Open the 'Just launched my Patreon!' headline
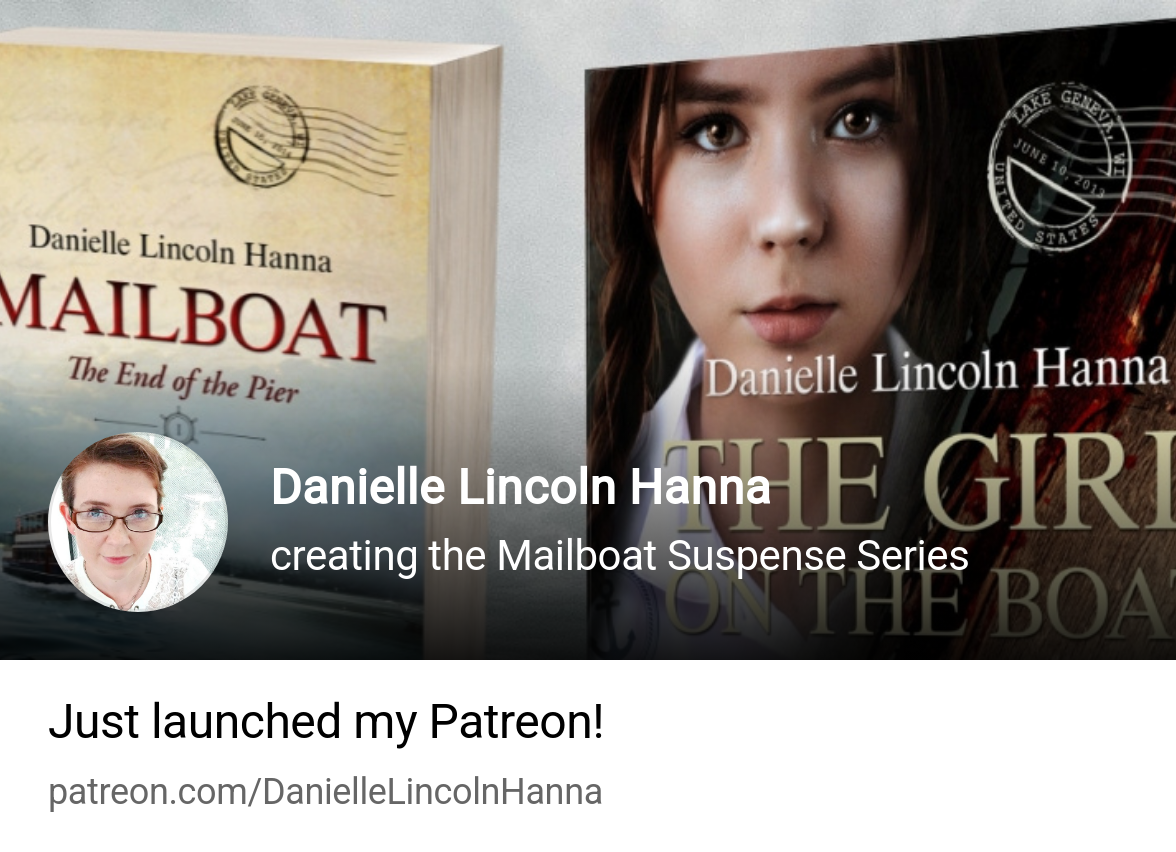1176x852 pixels. coord(326,722)
